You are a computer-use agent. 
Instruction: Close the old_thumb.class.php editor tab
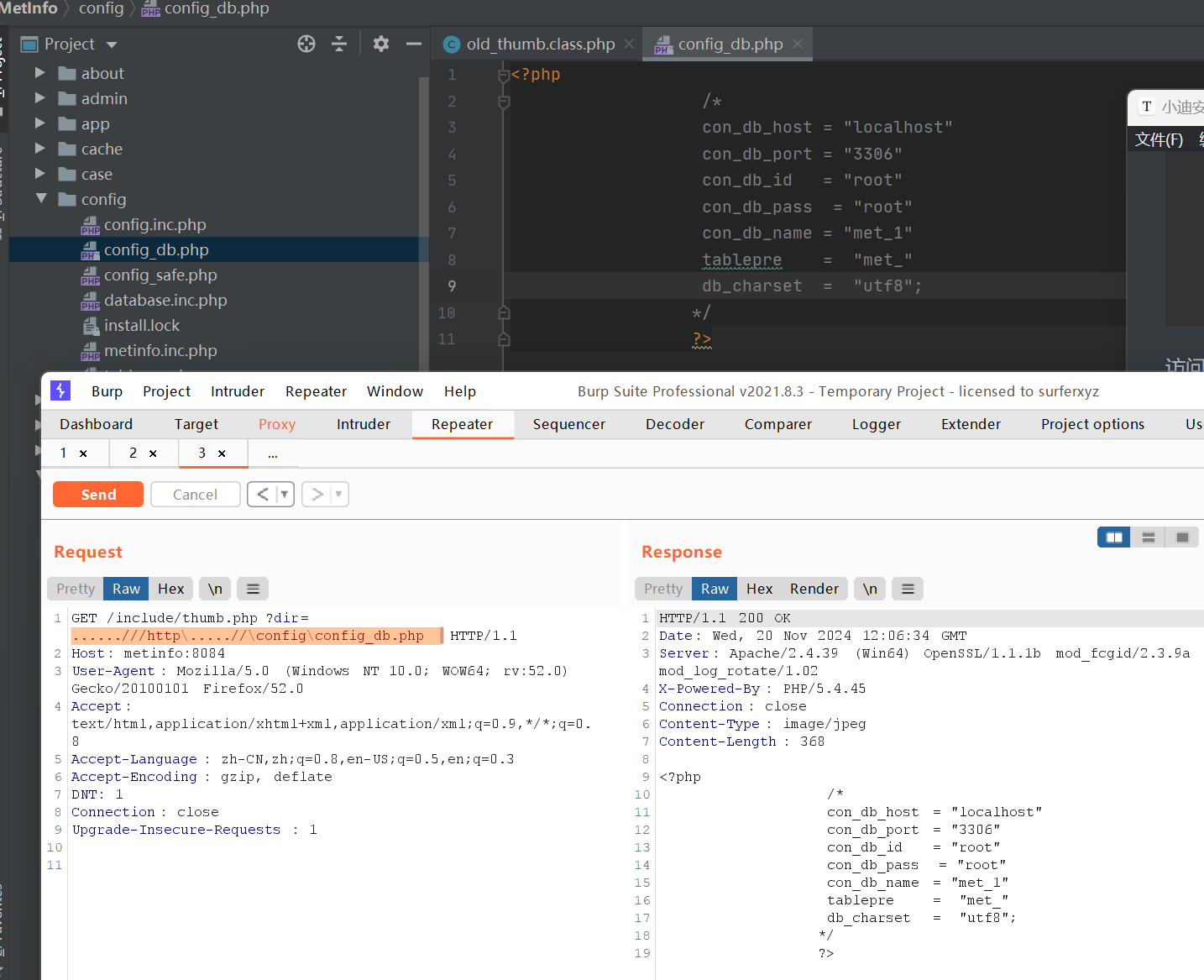(x=629, y=44)
